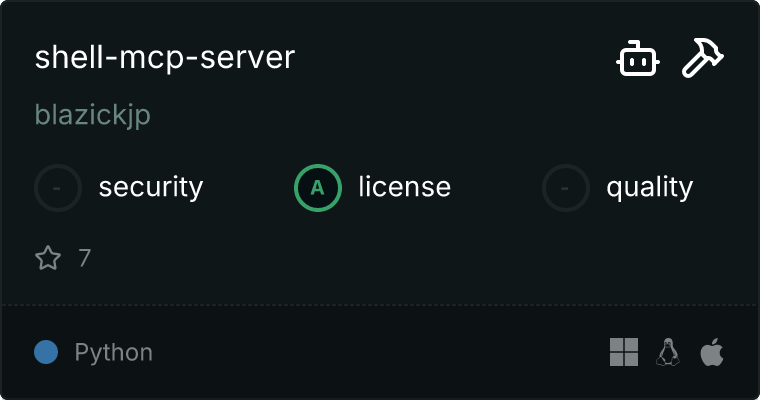Click the Windows platform icon
The width and height of the screenshot is (760, 400).
[624, 352]
